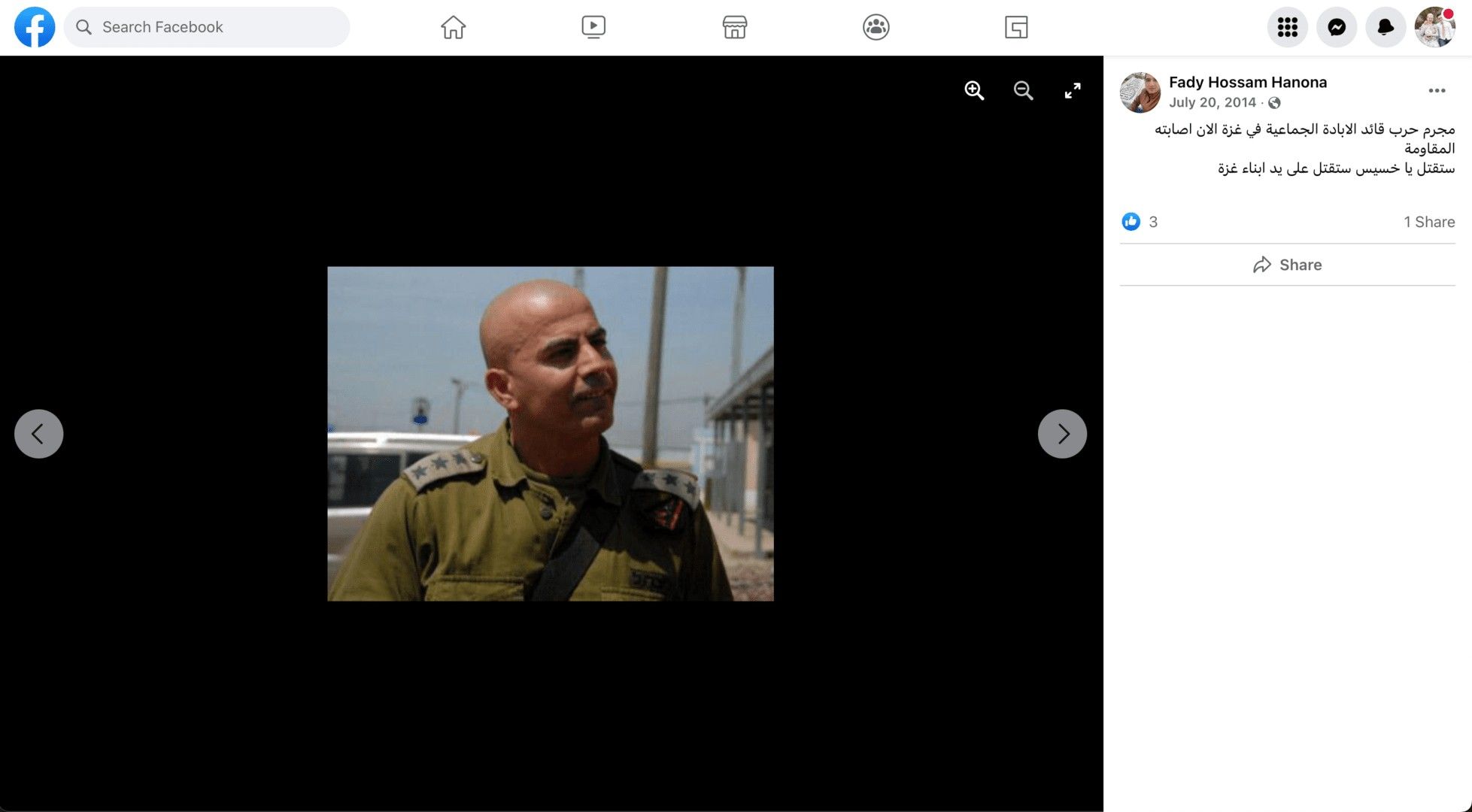The width and height of the screenshot is (1472, 812).
Task: Open the July 20, 2014 post date link
Action: point(1213,102)
